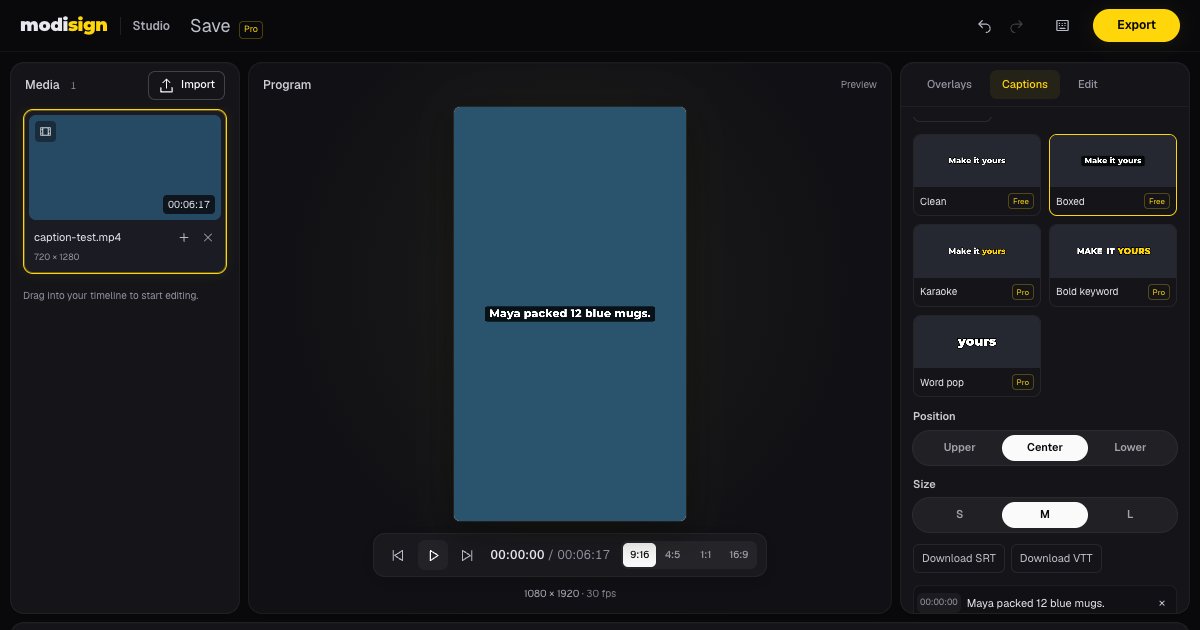Screen dimensions: 1200x630
Task: Choose 16:9 aspect ratio
Action: (738, 555)
